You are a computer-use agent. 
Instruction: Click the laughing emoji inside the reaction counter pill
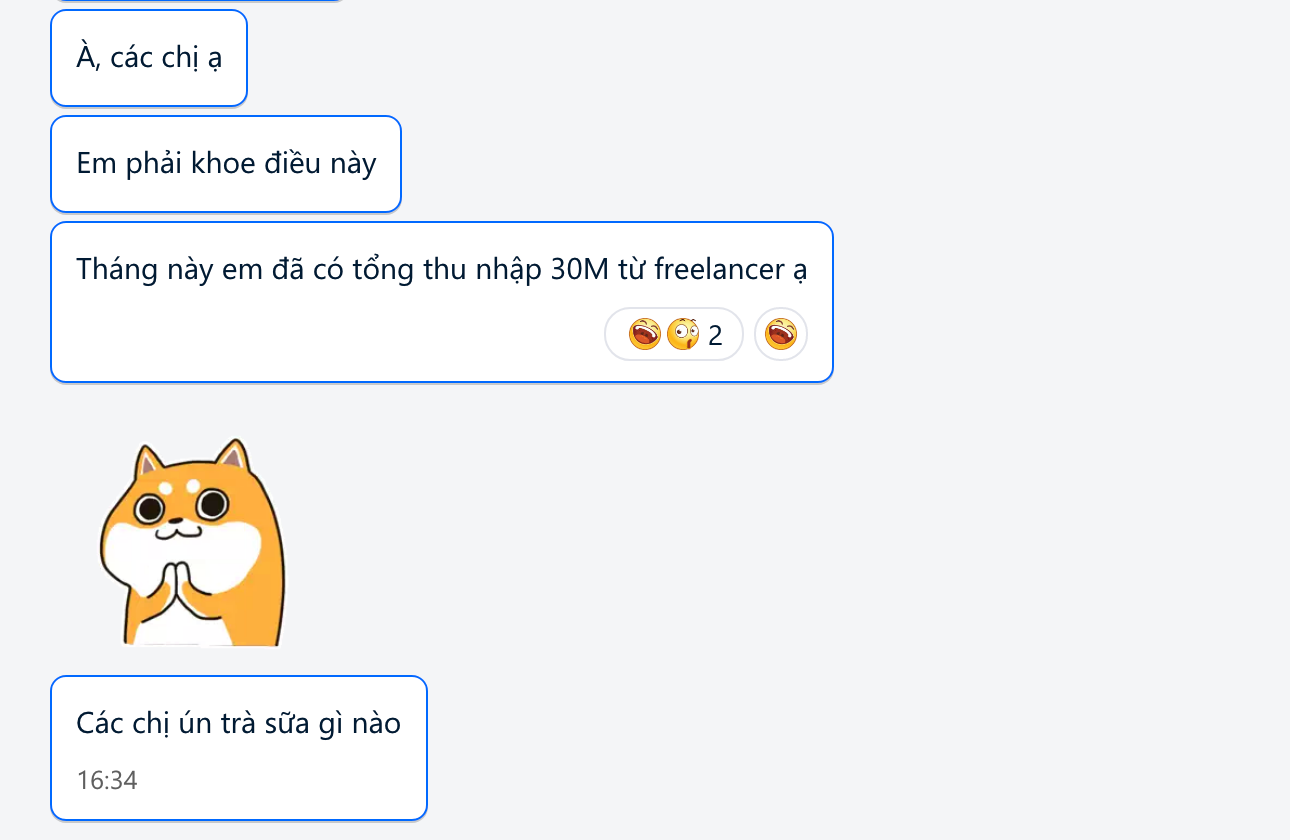[x=645, y=334]
